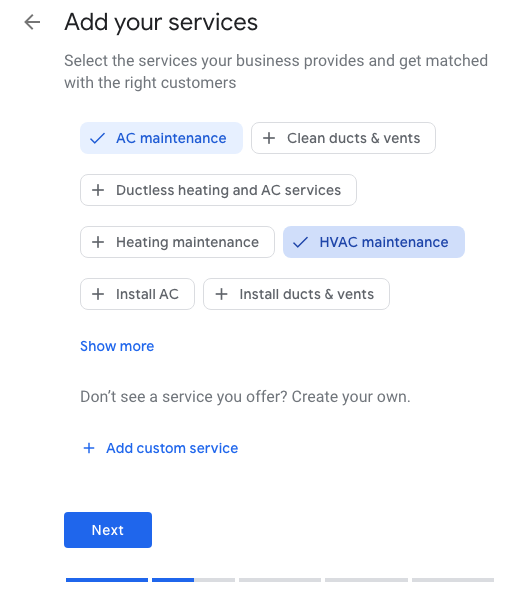
Task: Click the plus icon on Ductless heating chip
Action: 98,190
